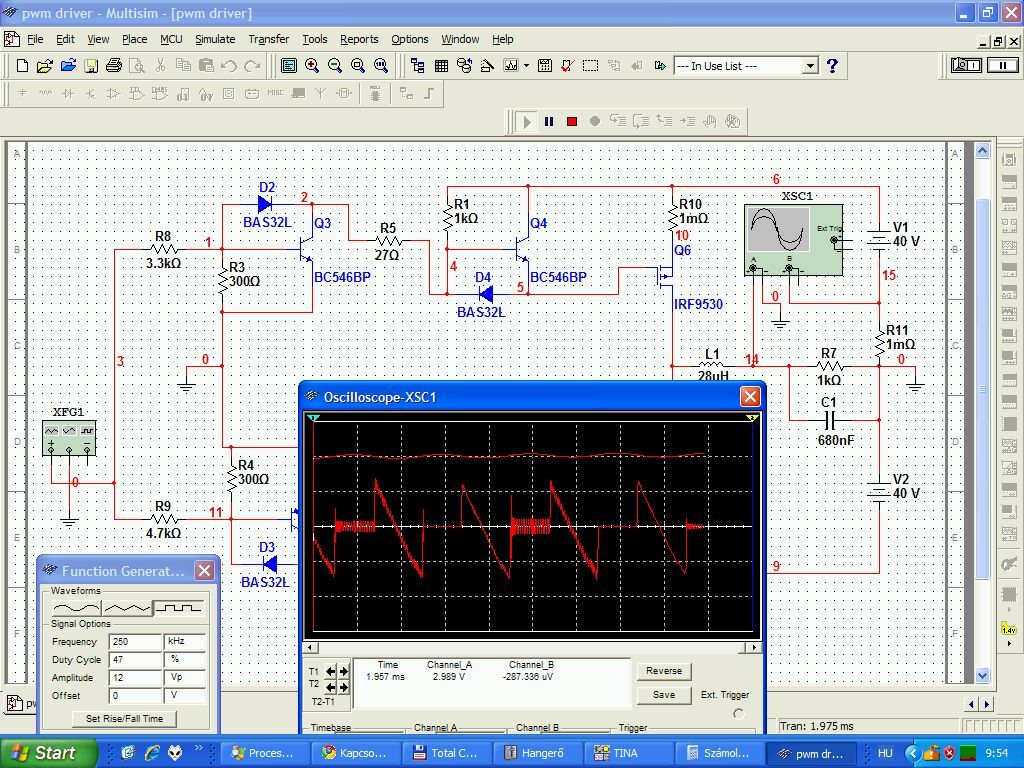Click the help question mark icon
1024x768 pixels.
click(x=832, y=66)
